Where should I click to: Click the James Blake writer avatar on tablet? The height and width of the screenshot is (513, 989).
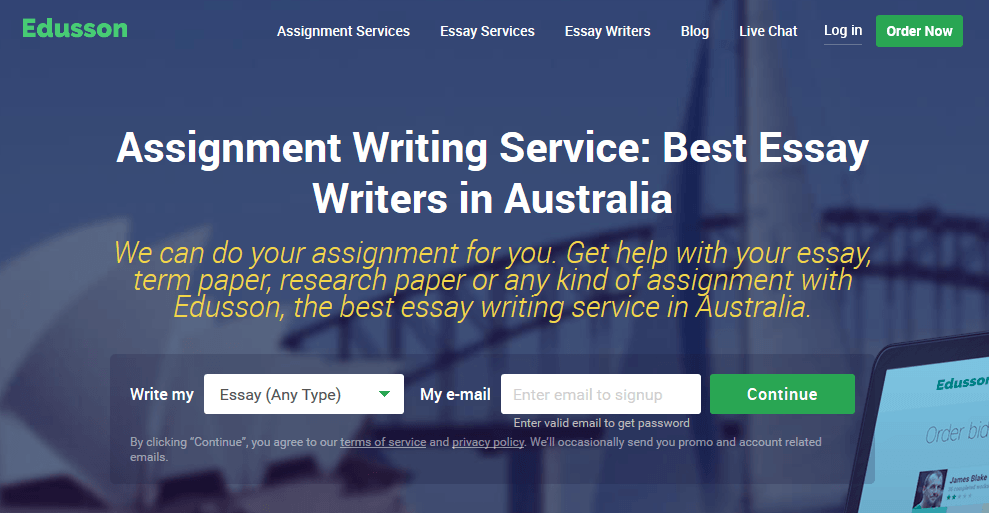(x=930, y=489)
